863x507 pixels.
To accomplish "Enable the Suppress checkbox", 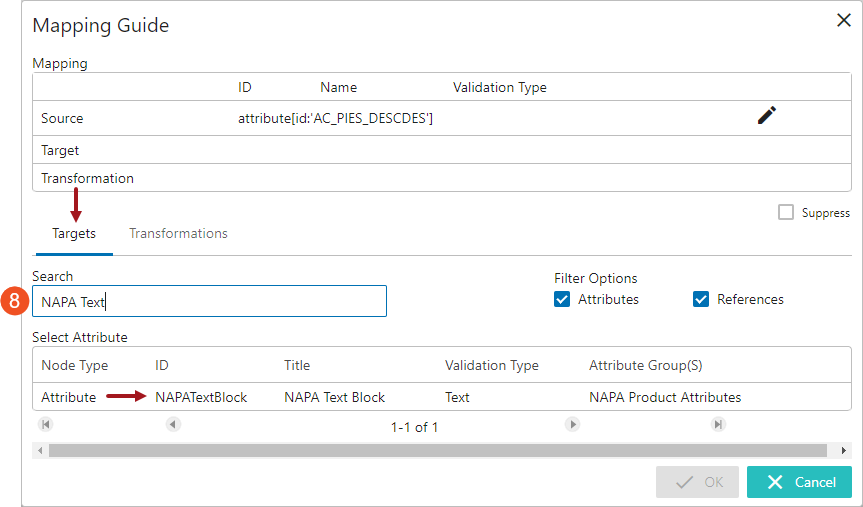I will (x=786, y=212).
